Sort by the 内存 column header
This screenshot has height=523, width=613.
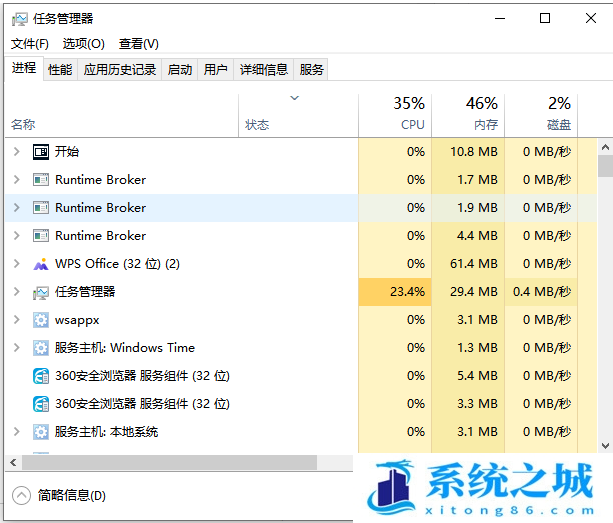(468, 116)
